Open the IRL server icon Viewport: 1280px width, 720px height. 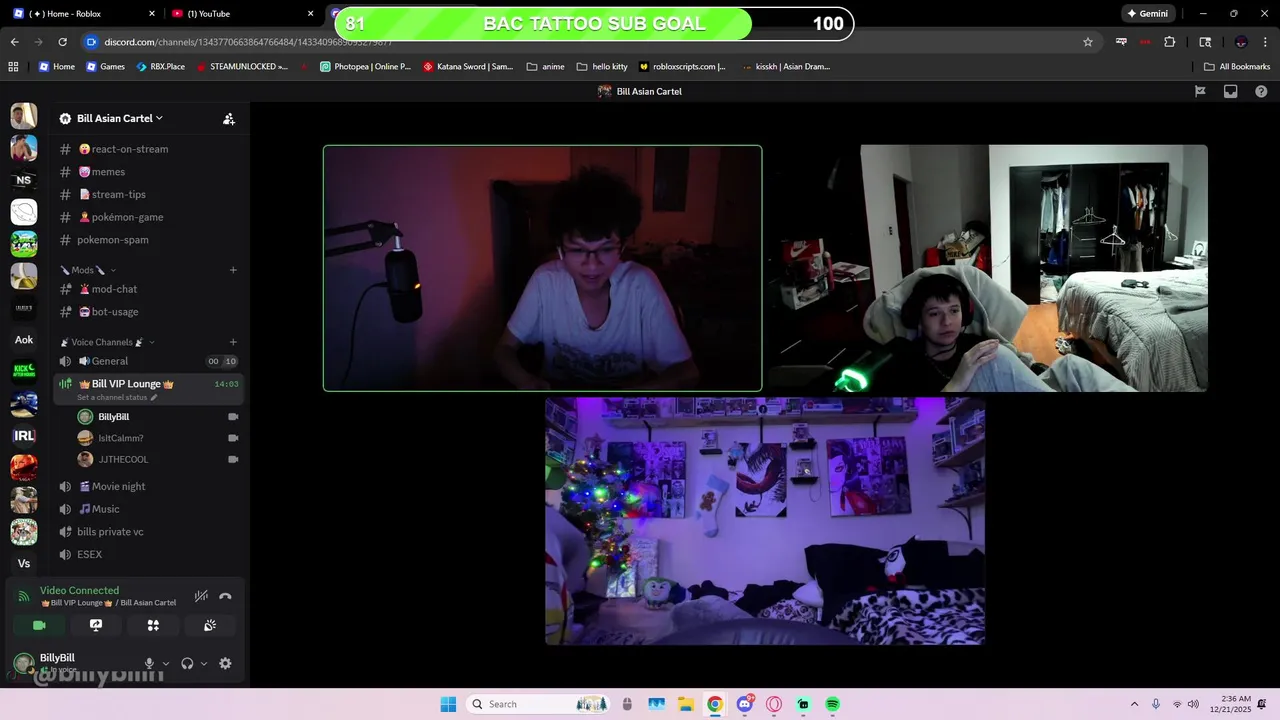pyautogui.click(x=24, y=436)
